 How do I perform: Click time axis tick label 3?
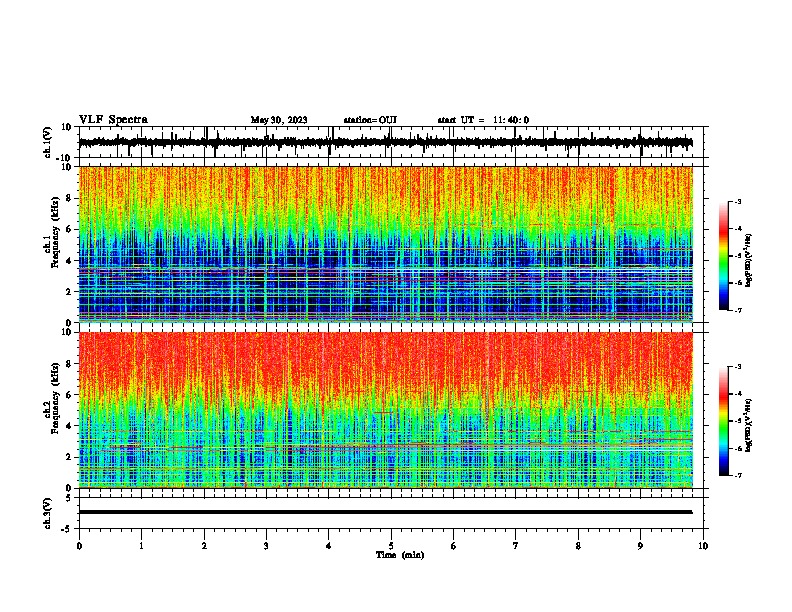(266, 546)
